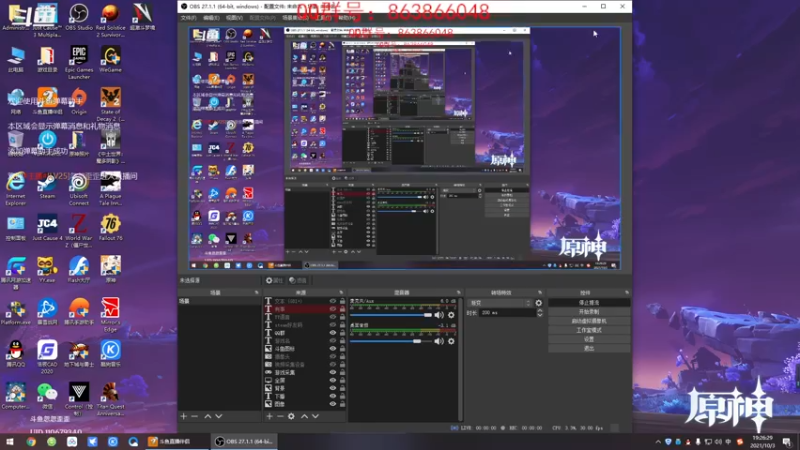
Task: Pop out the 混音器 dock panel
Action: [x=458, y=292]
